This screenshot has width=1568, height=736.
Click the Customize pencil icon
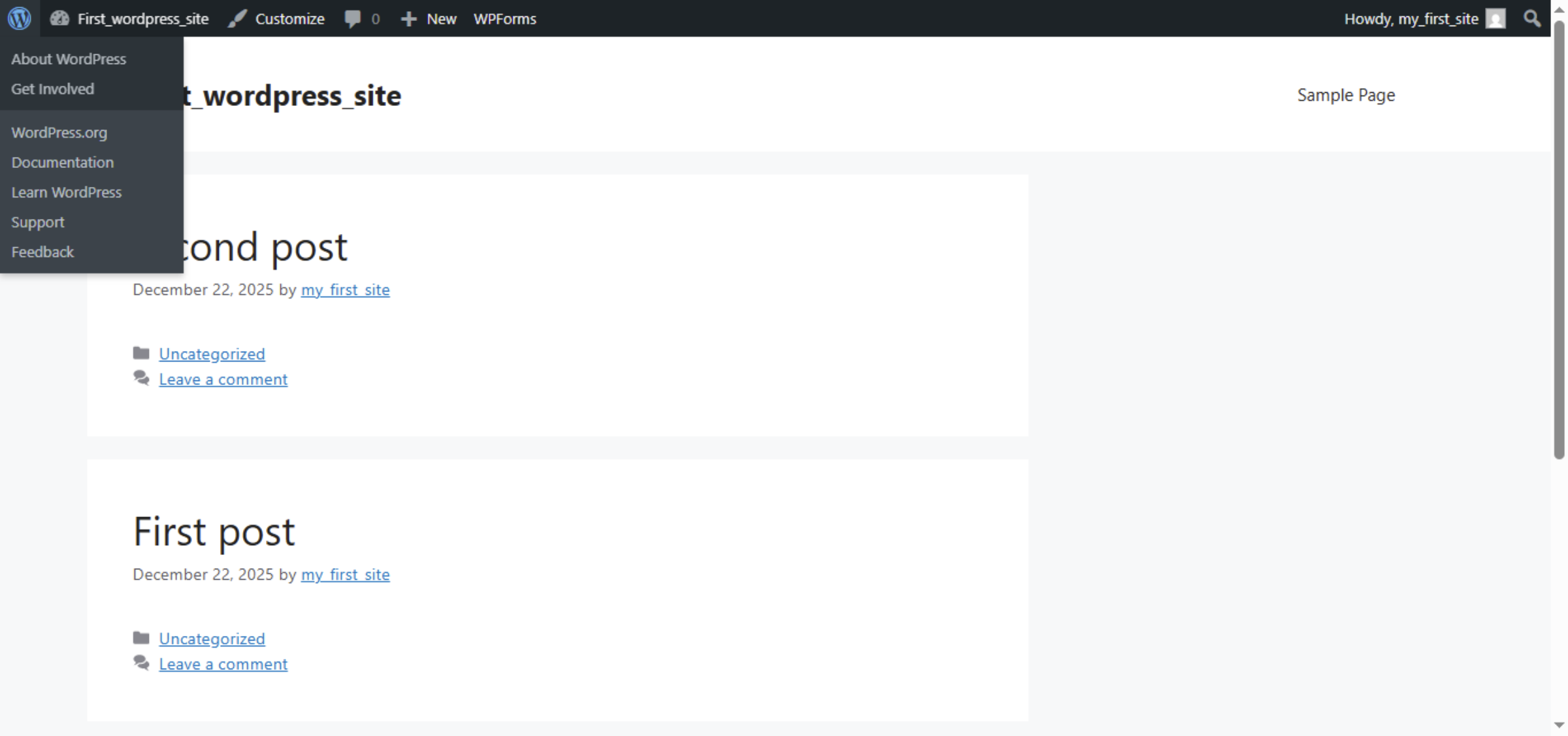(x=237, y=18)
